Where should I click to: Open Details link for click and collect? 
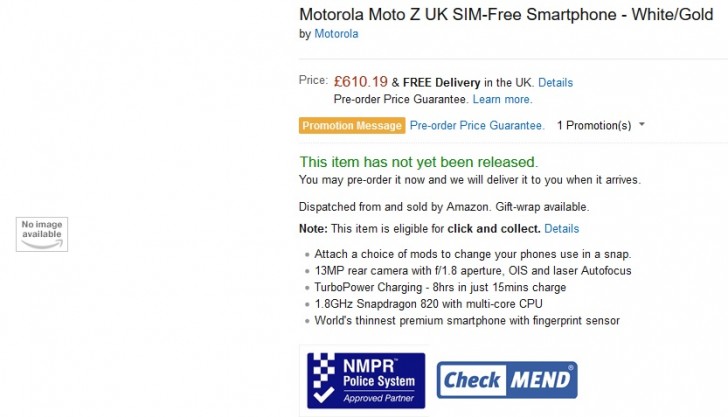[561, 229]
